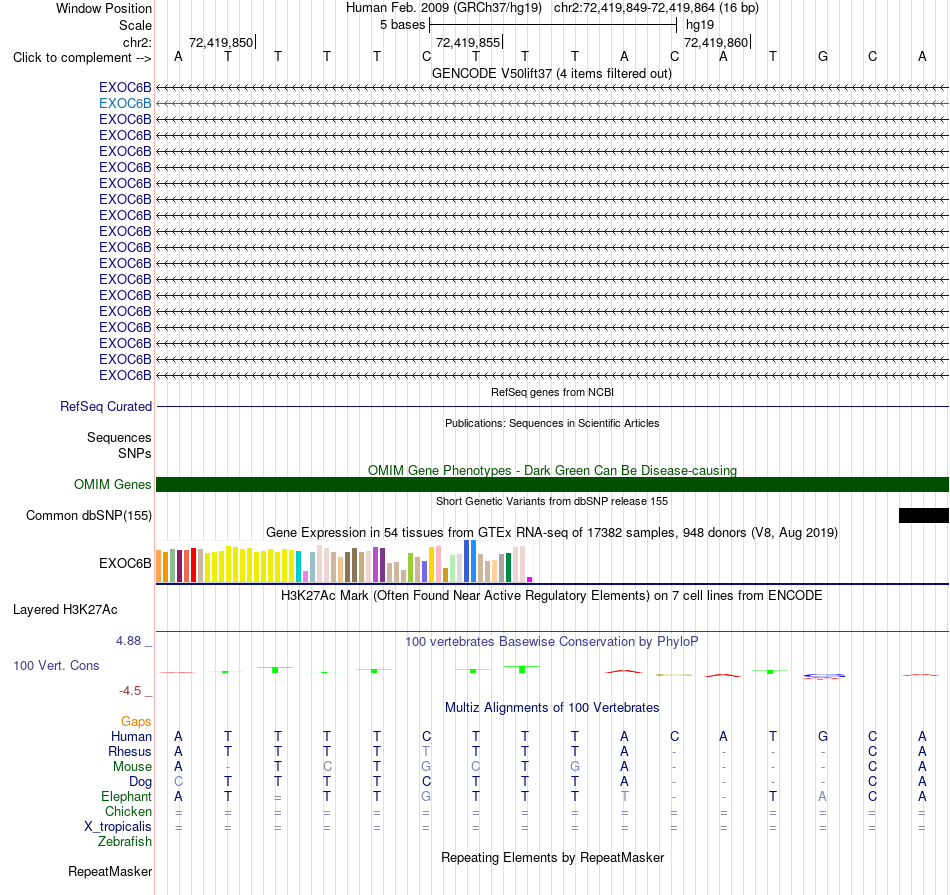Open 'Short Genetic Variants from dbSNP release 155'
The width and height of the screenshot is (950, 895).
(552, 501)
